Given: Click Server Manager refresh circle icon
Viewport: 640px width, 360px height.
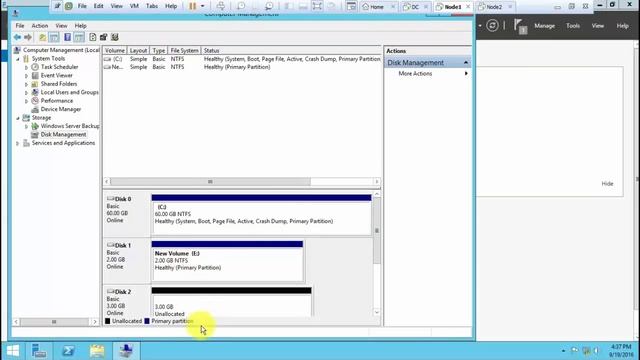Looking at the screenshot, I should pyautogui.click(x=492, y=26).
